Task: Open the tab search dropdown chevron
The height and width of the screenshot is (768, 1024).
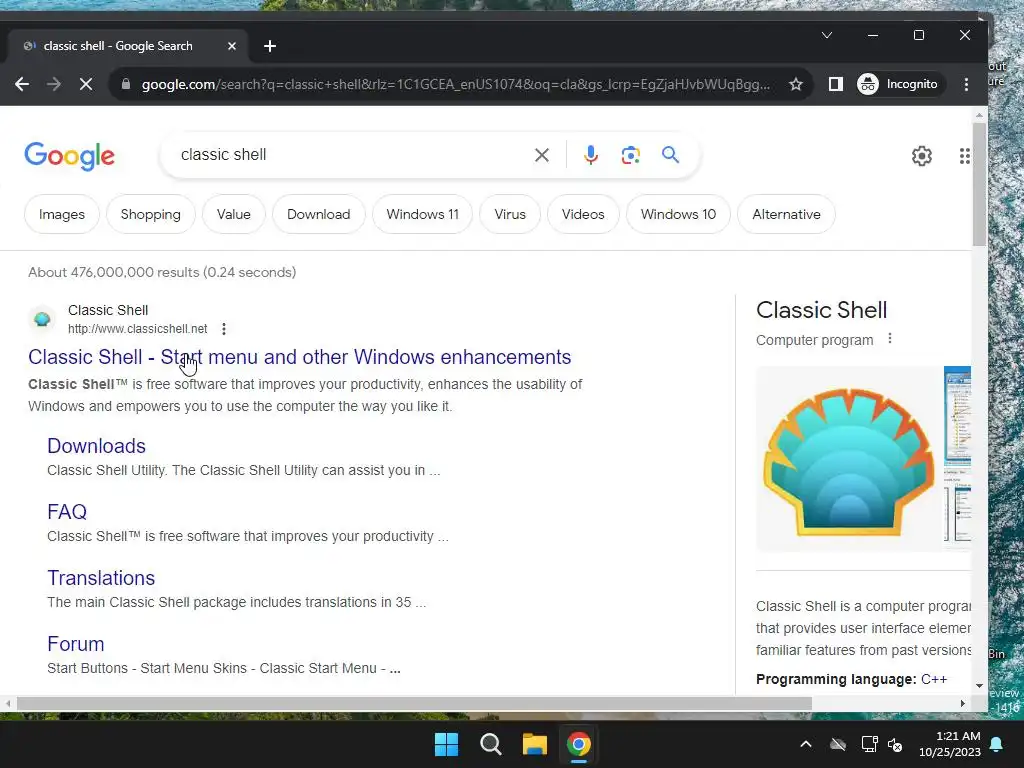Action: point(827,35)
